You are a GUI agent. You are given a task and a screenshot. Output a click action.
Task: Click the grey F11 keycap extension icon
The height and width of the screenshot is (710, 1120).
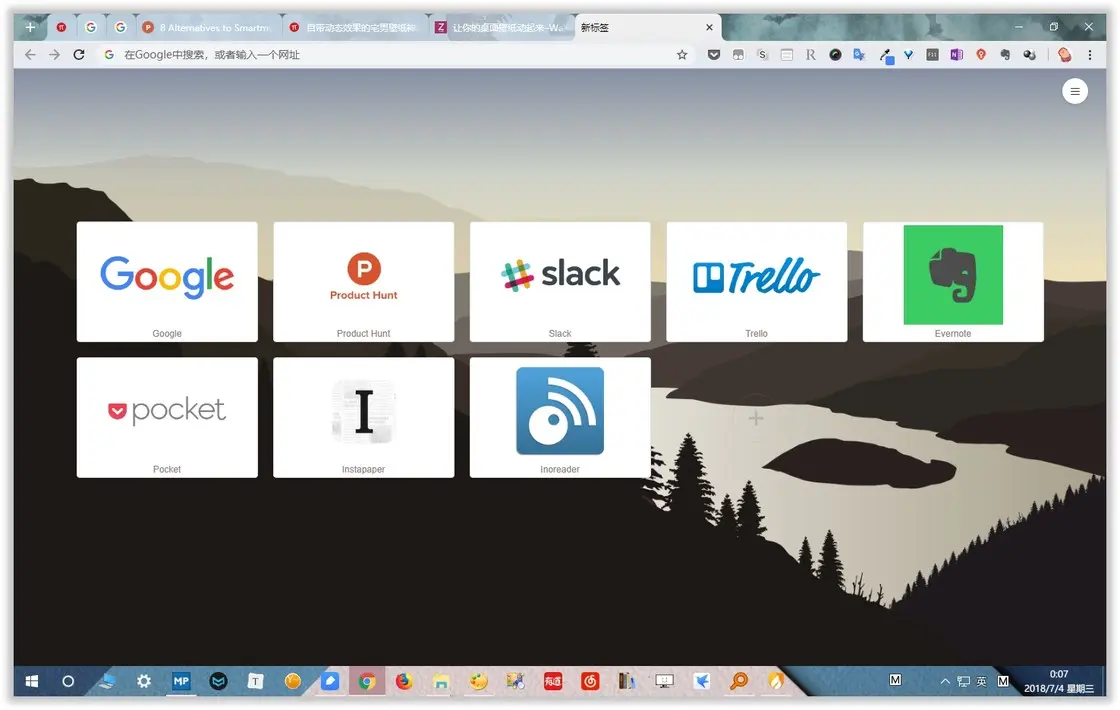(x=932, y=54)
